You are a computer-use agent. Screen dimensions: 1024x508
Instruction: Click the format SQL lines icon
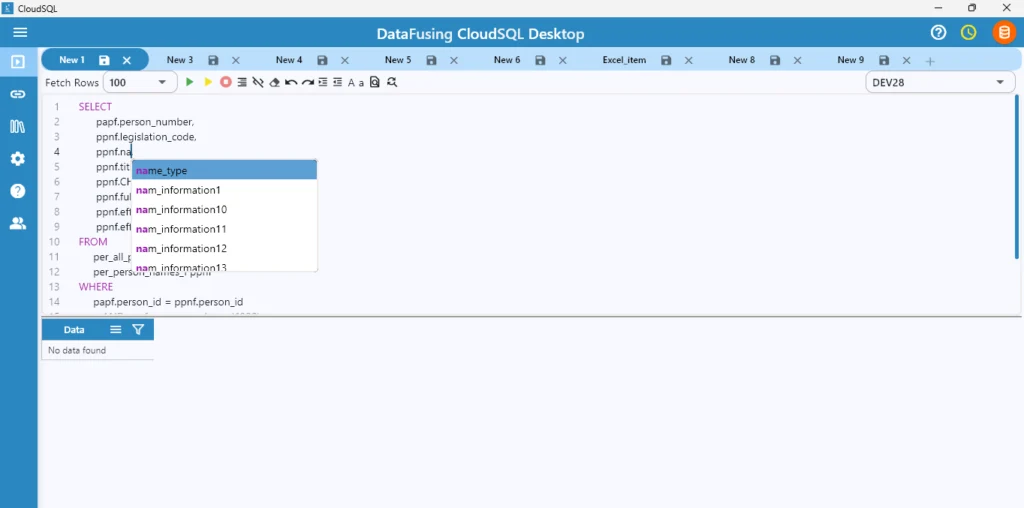click(x=242, y=82)
